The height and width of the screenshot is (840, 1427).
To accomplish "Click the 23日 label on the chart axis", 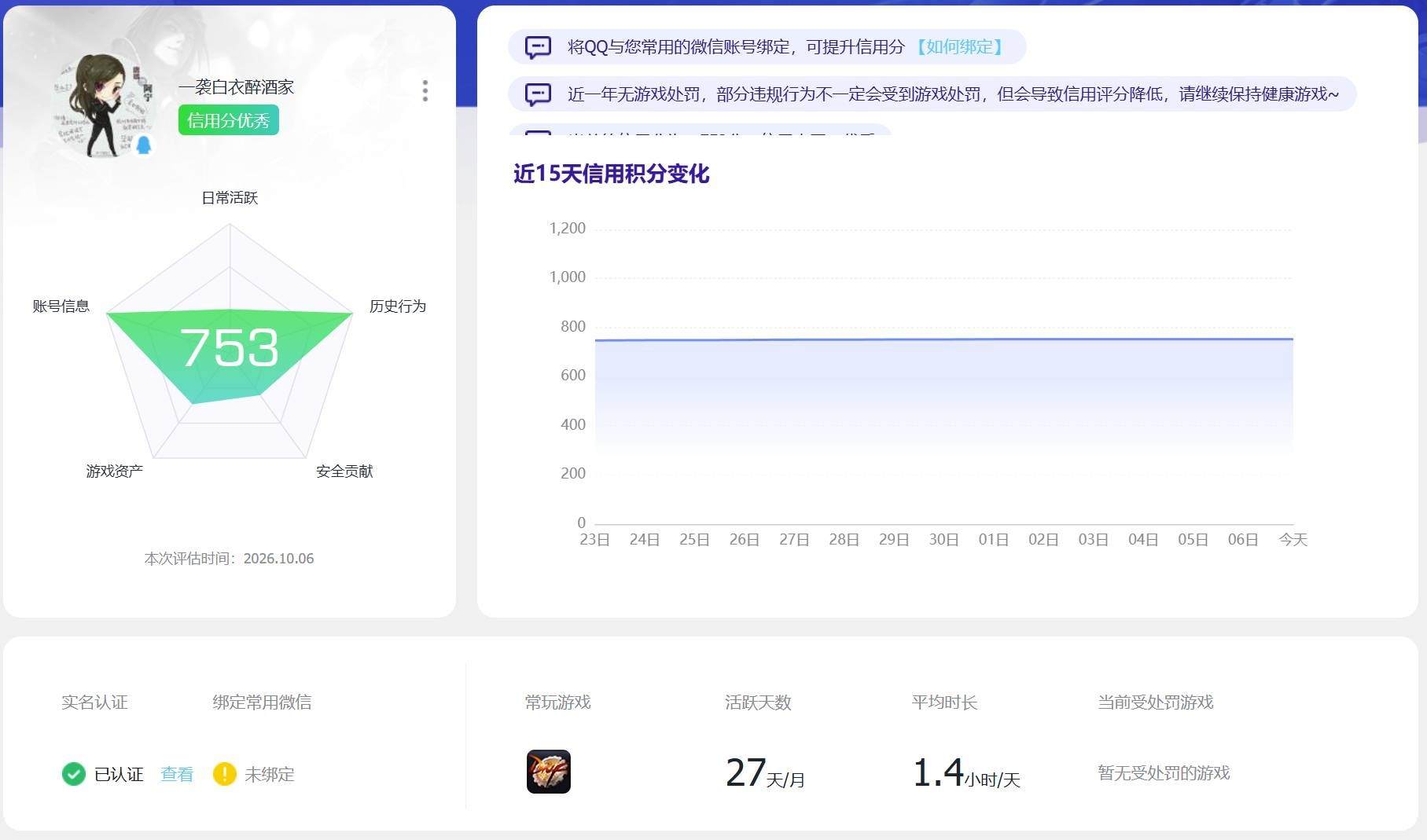I will [x=595, y=539].
